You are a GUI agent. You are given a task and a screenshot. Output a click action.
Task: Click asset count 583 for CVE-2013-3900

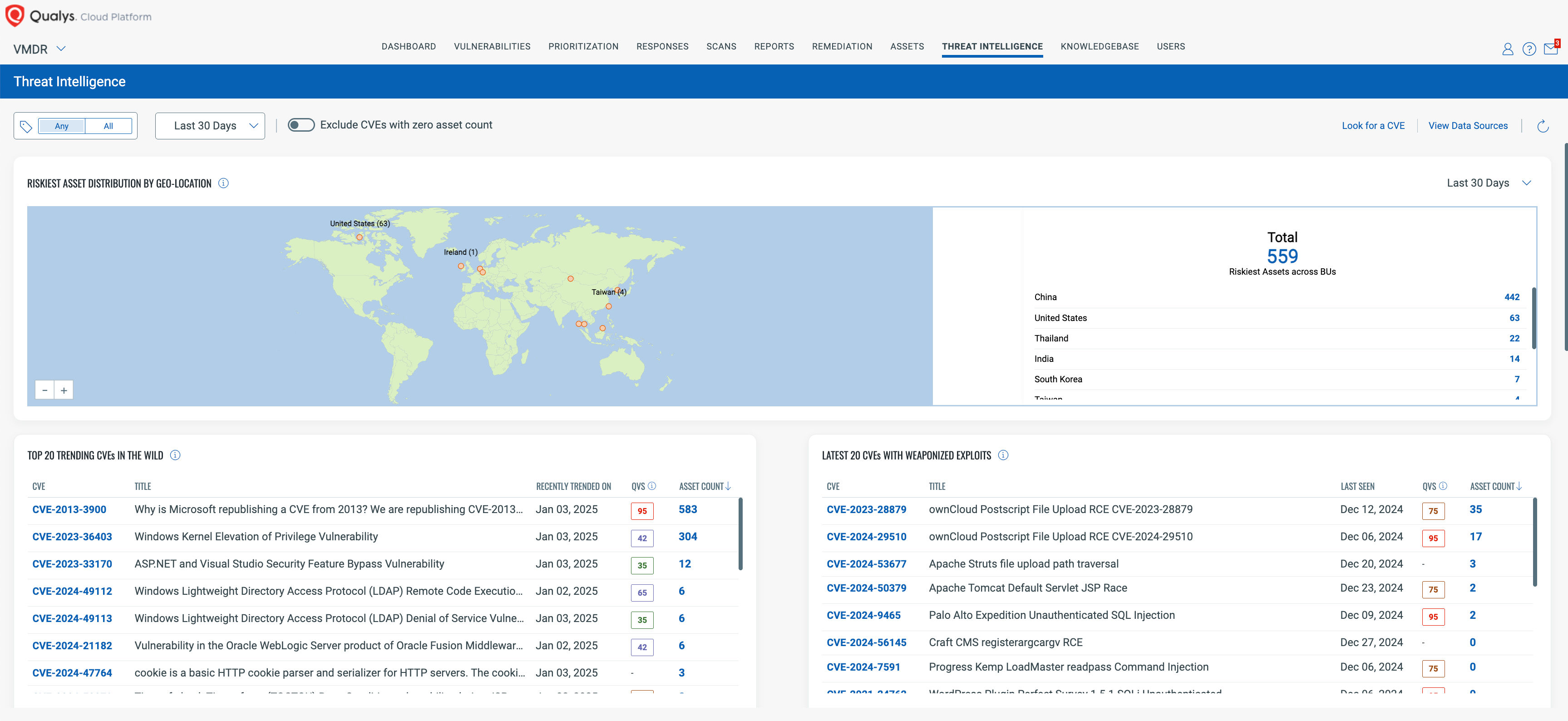point(688,510)
